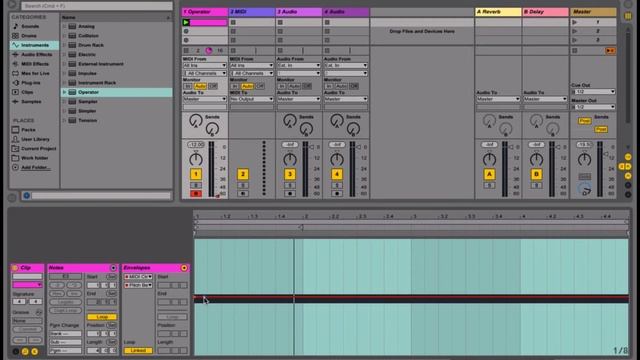This screenshot has height=360, width=640.
Task: Open Current Project in Places
Action: coord(38,149)
